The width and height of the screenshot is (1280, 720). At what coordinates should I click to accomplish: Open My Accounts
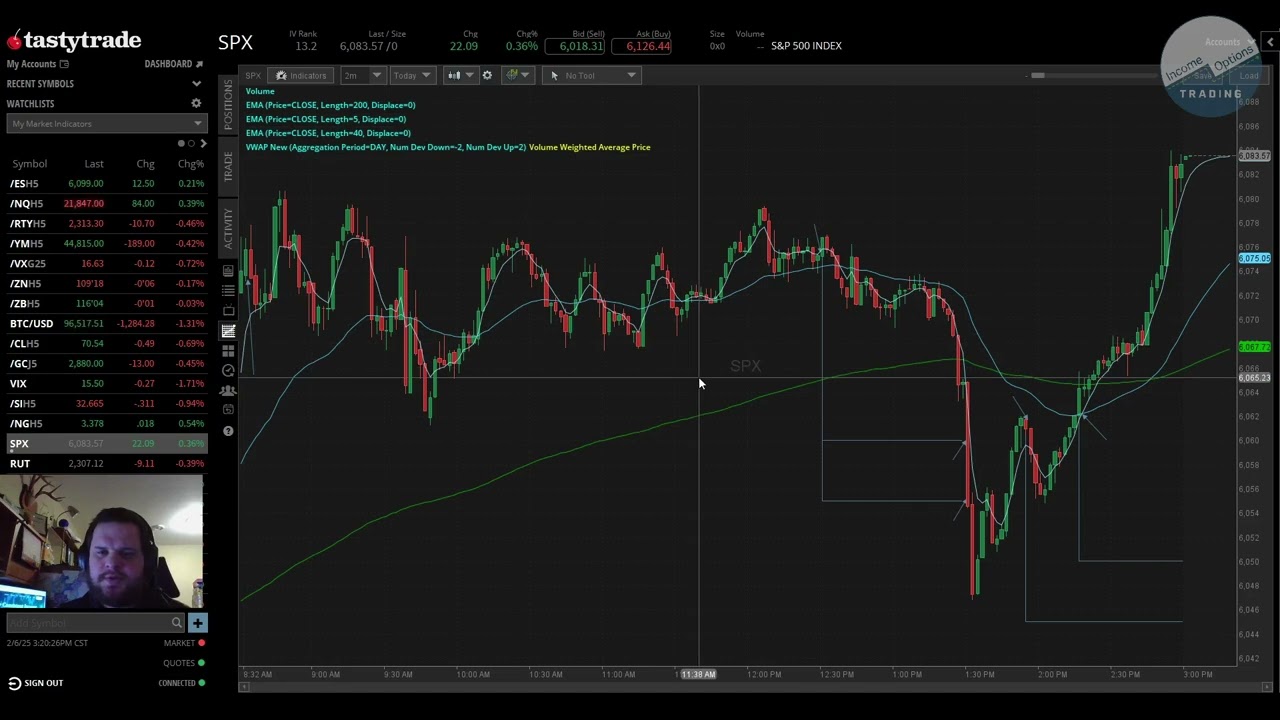pos(38,64)
